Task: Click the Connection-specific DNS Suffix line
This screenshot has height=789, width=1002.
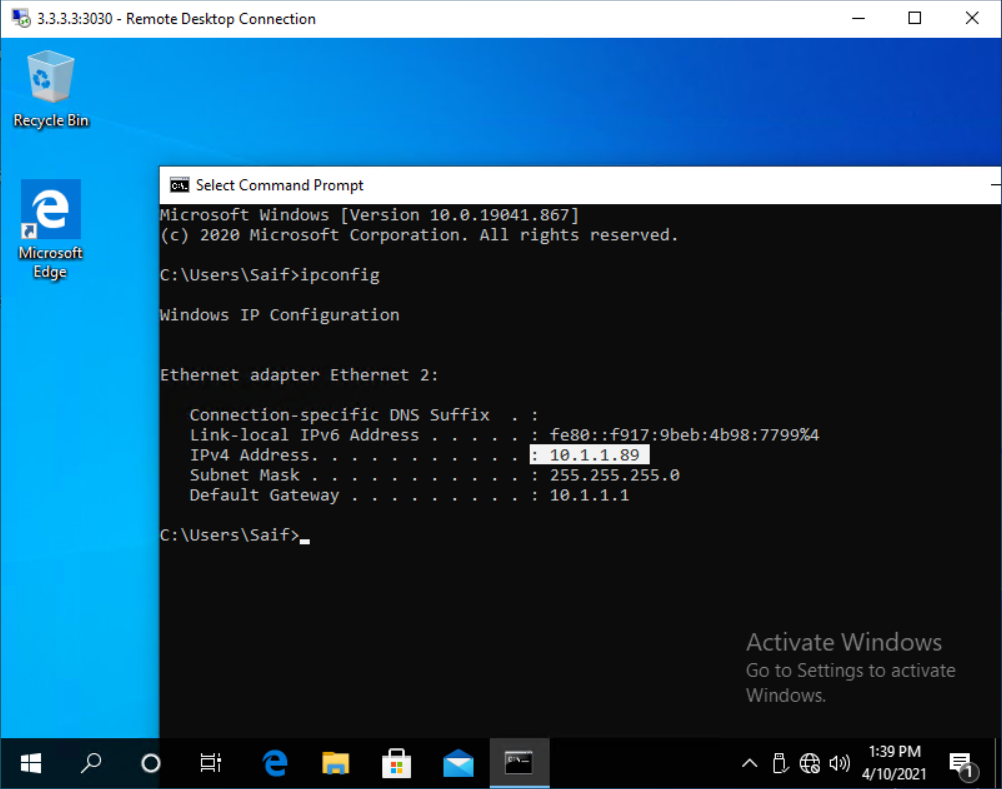Action: (364, 415)
